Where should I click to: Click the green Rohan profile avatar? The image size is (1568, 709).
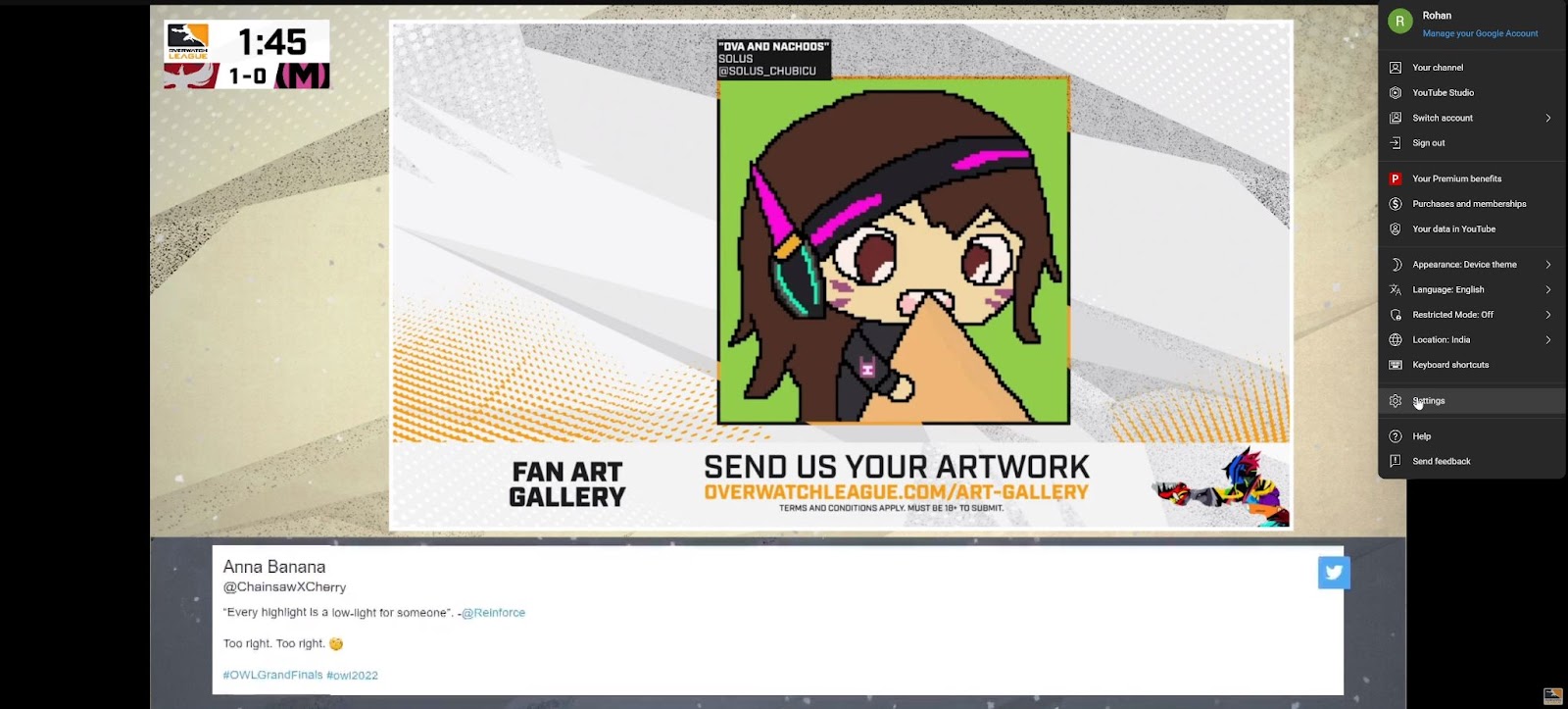[x=1399, y=22]
